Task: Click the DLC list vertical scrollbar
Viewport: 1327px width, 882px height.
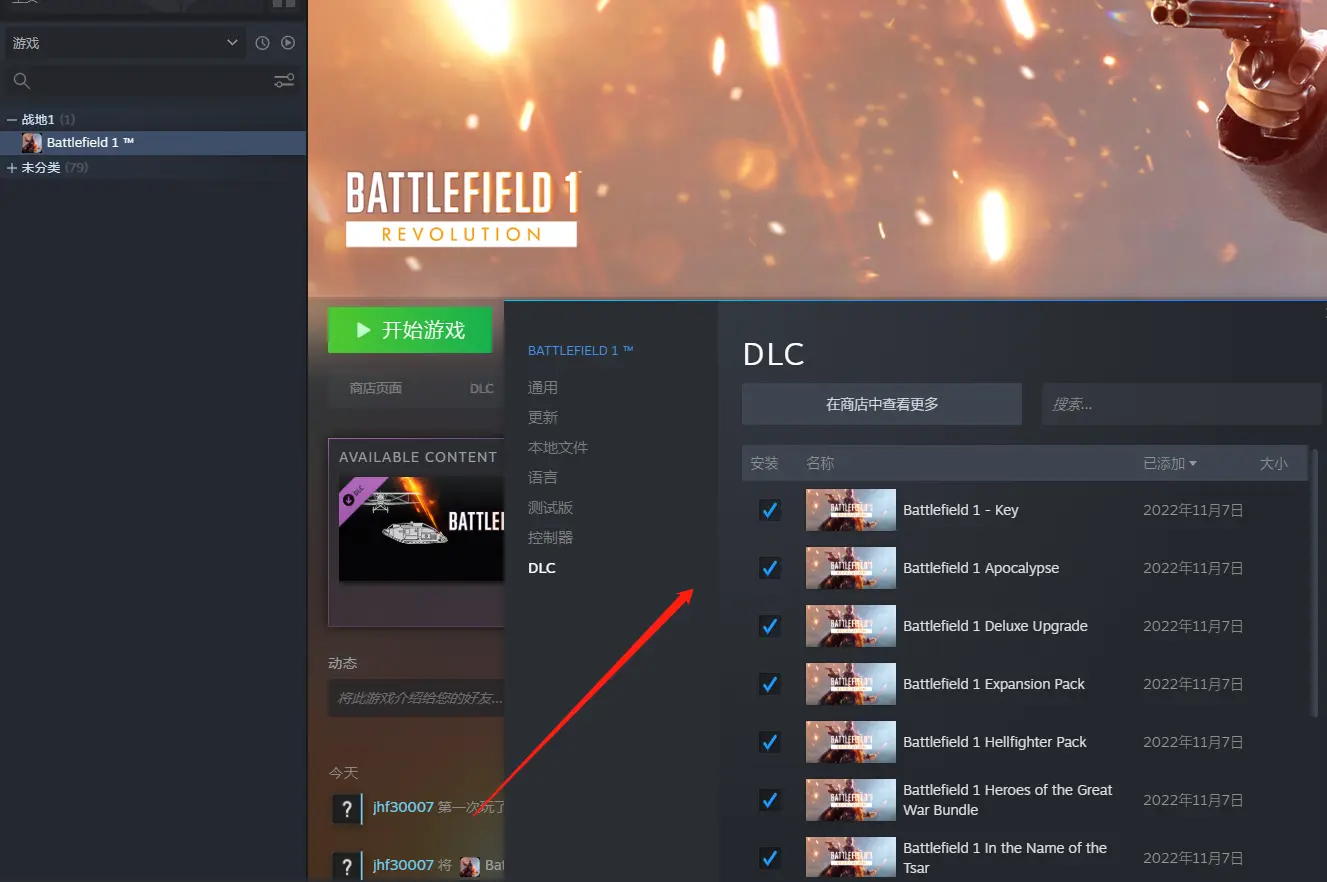Action: [x=1314, y=582]
